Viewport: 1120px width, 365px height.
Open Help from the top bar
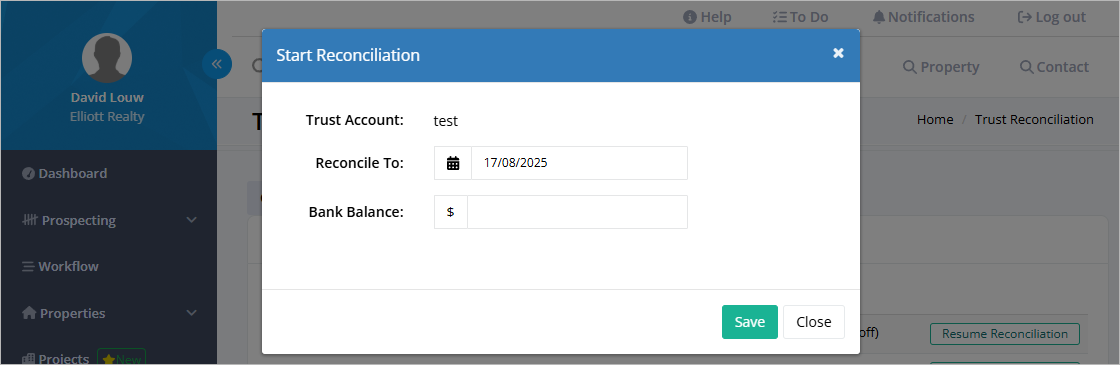pos(707,17)
